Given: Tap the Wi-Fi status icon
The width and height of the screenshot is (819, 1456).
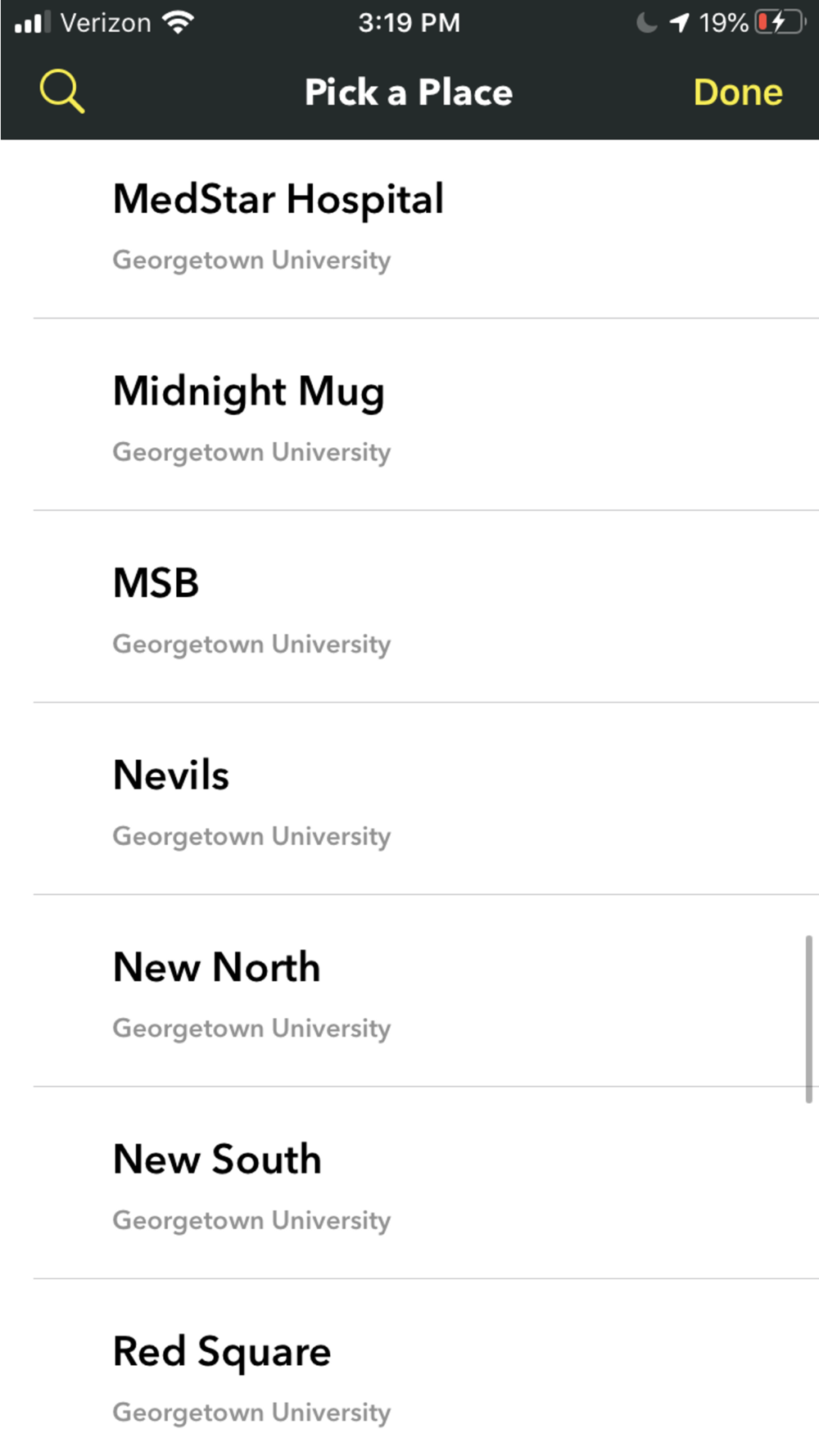Looking at the screenshot, I should coord(178,22).
